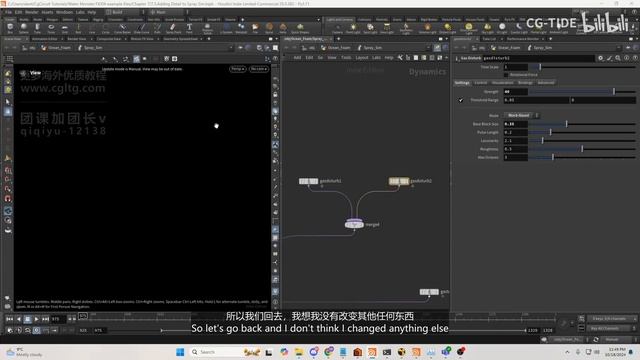The image size is (640, 360).
Task: Open the Build desktop dropdown
Action: 124,12
